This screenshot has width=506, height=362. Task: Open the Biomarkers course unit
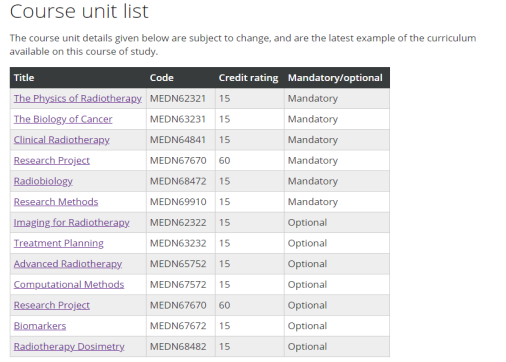pyautogui.click(x=40, y=326)
